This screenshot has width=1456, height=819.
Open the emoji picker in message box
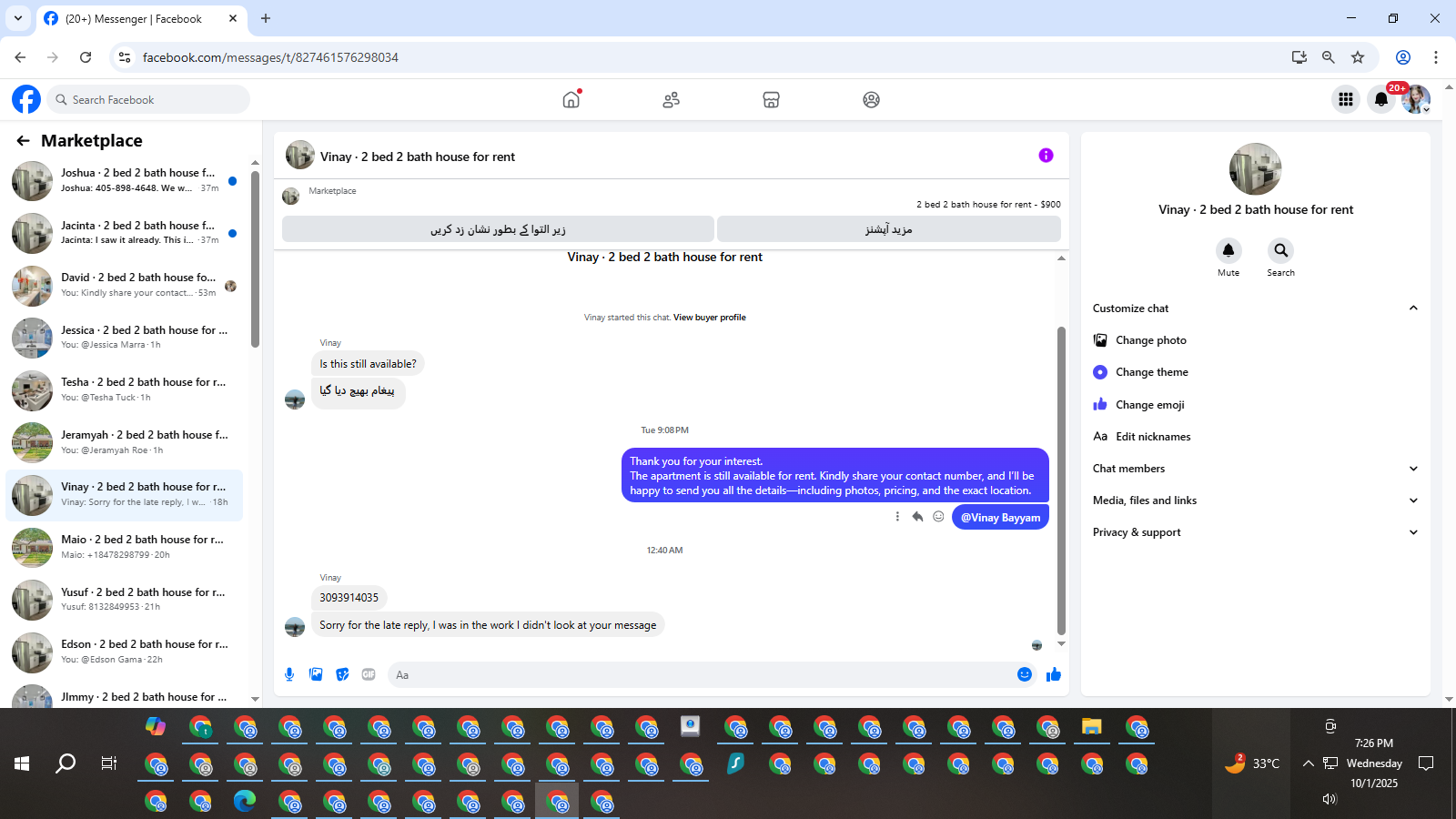coord(1025,674)
